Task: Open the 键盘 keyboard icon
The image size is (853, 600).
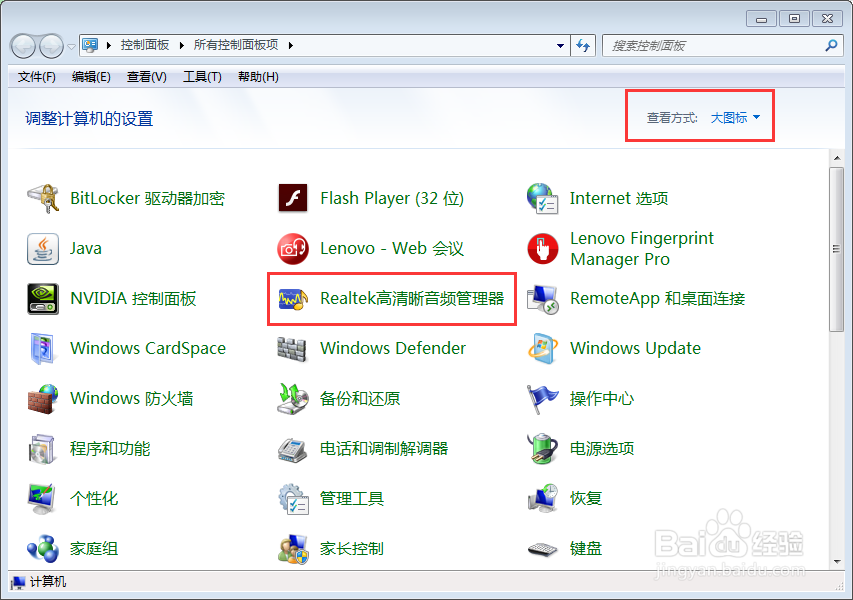Action: pos(542,549)
